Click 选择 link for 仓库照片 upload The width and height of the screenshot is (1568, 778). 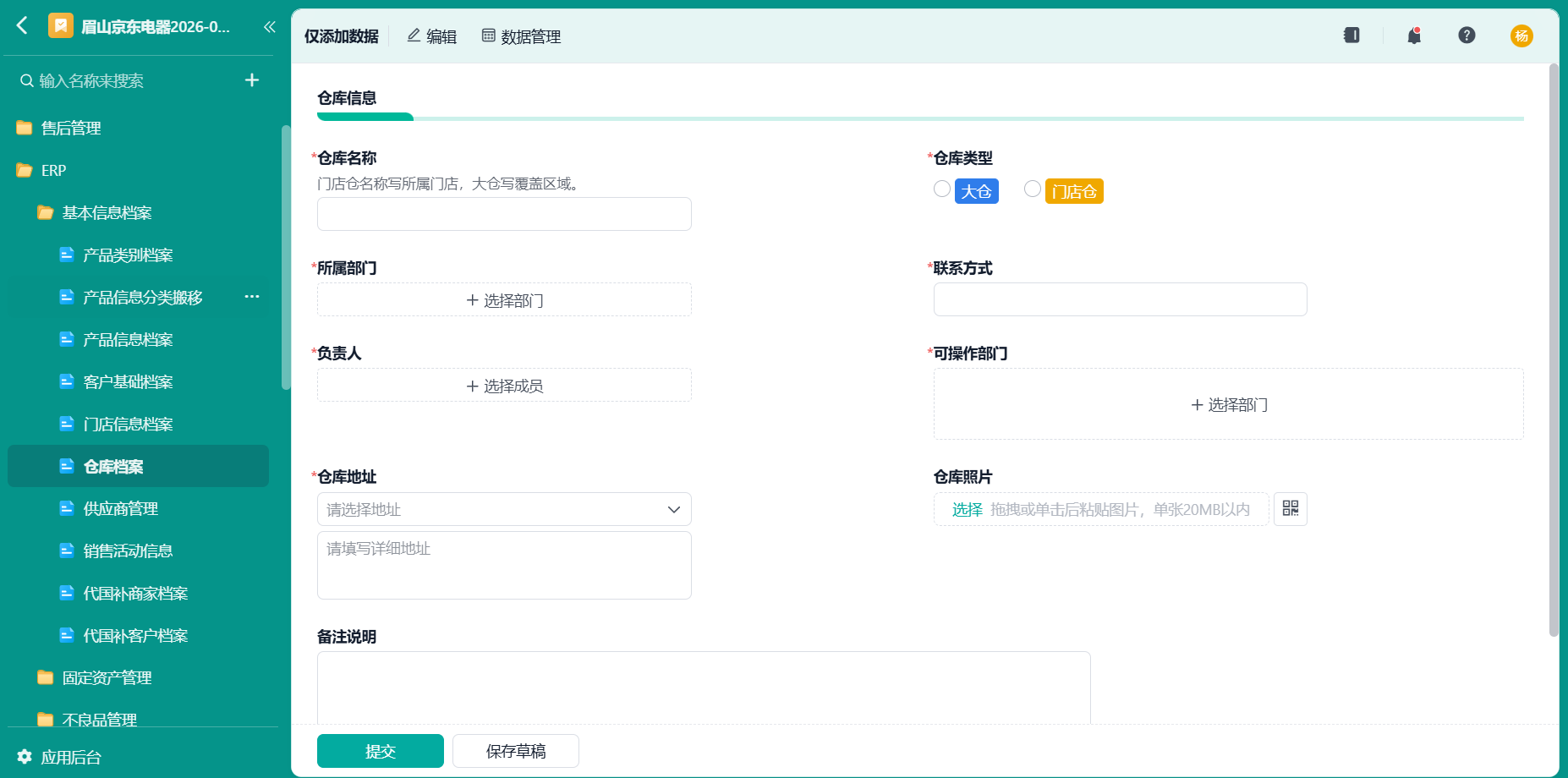tap(967, 509)
